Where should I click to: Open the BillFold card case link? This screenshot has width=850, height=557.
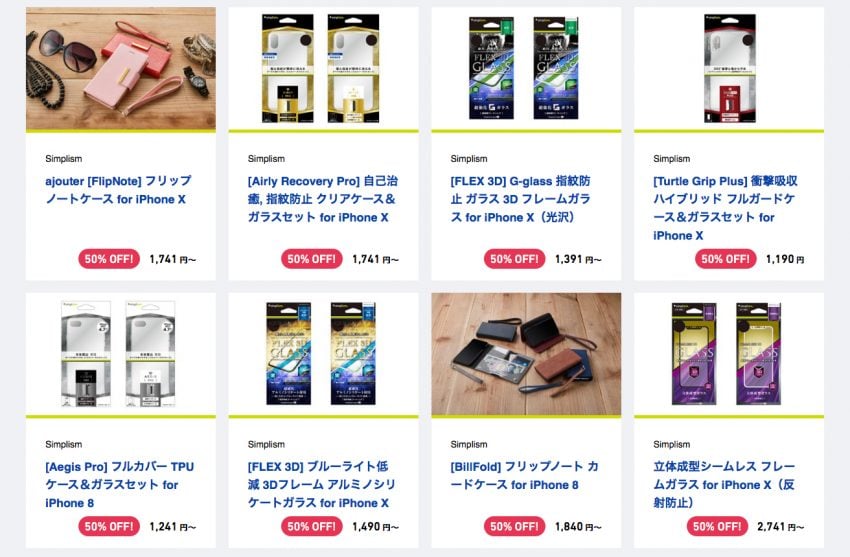tap(524, 475)
